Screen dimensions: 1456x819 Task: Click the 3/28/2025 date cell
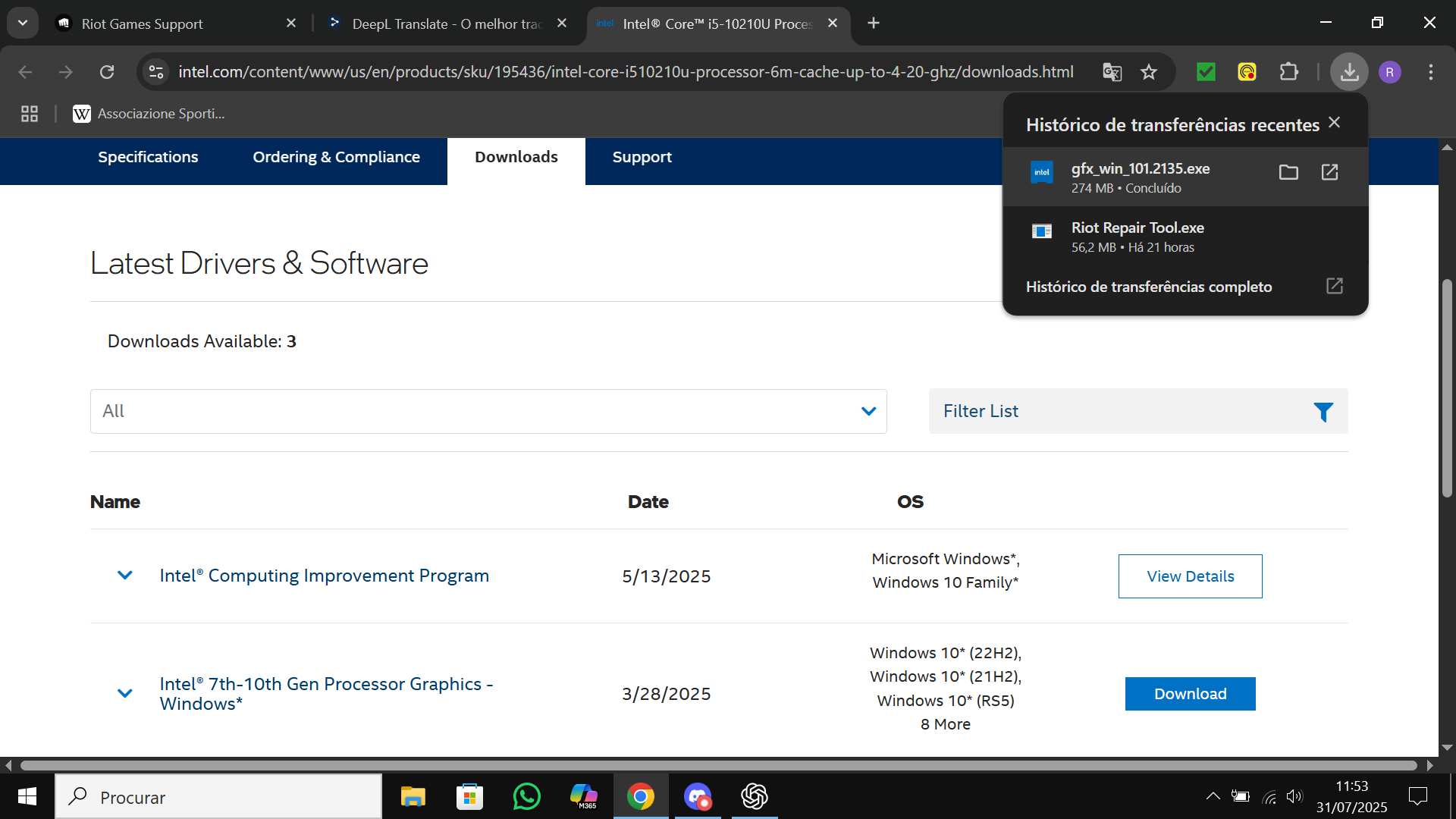click(667, 694)
